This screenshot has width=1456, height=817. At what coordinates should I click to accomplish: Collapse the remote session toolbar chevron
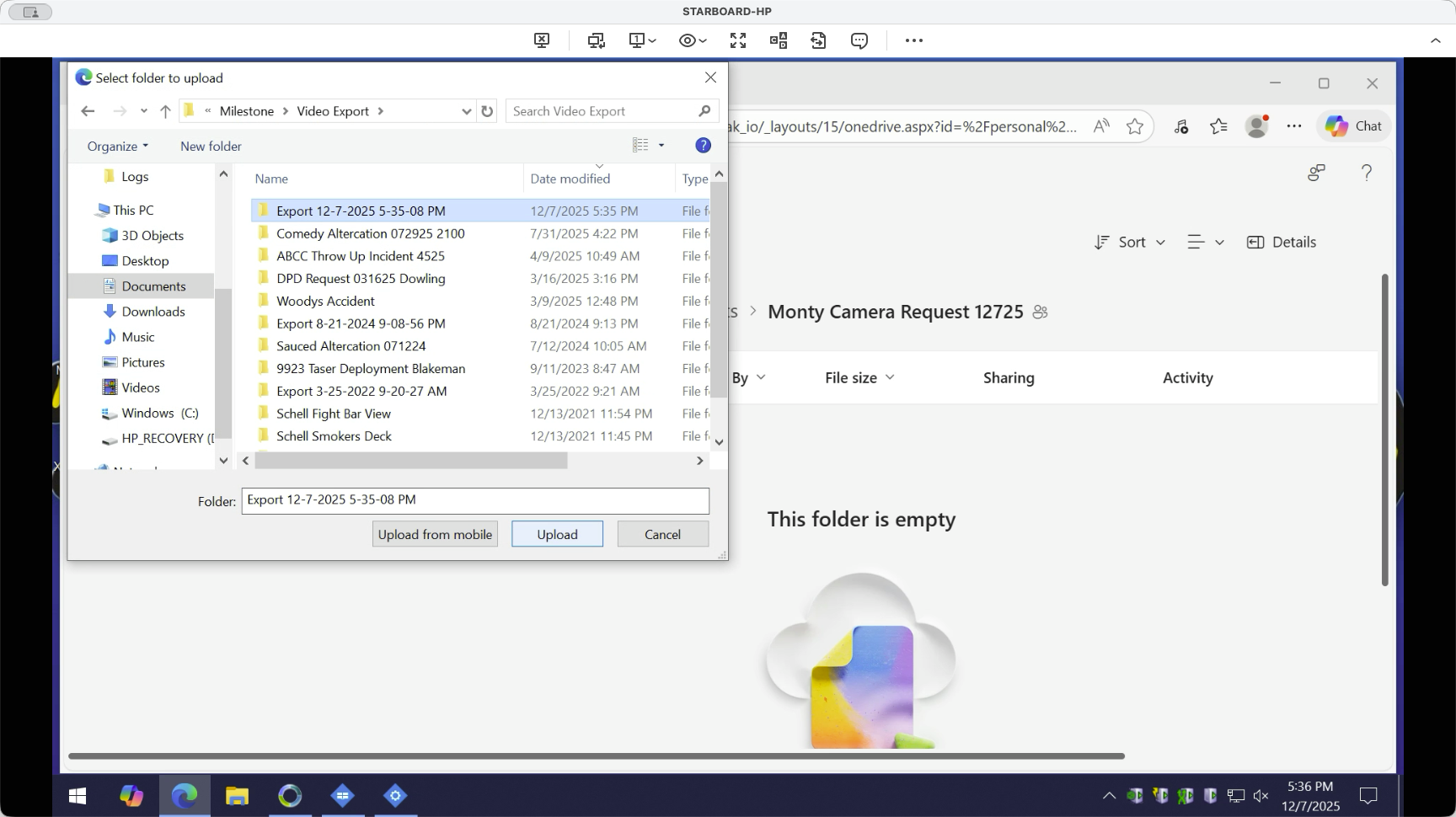point(1435,40)
